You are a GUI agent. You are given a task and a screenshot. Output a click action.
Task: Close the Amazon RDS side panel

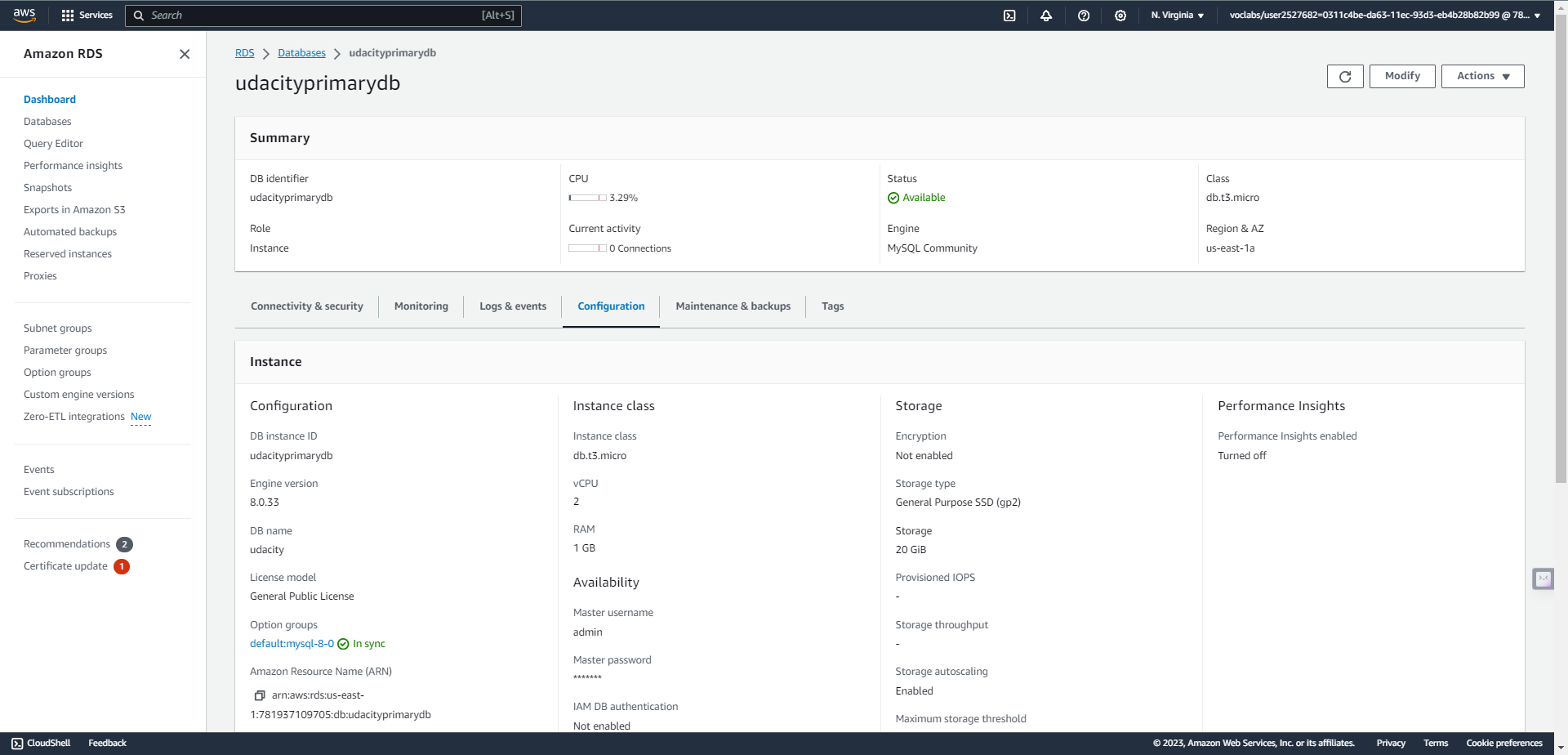tap(185, 54)
